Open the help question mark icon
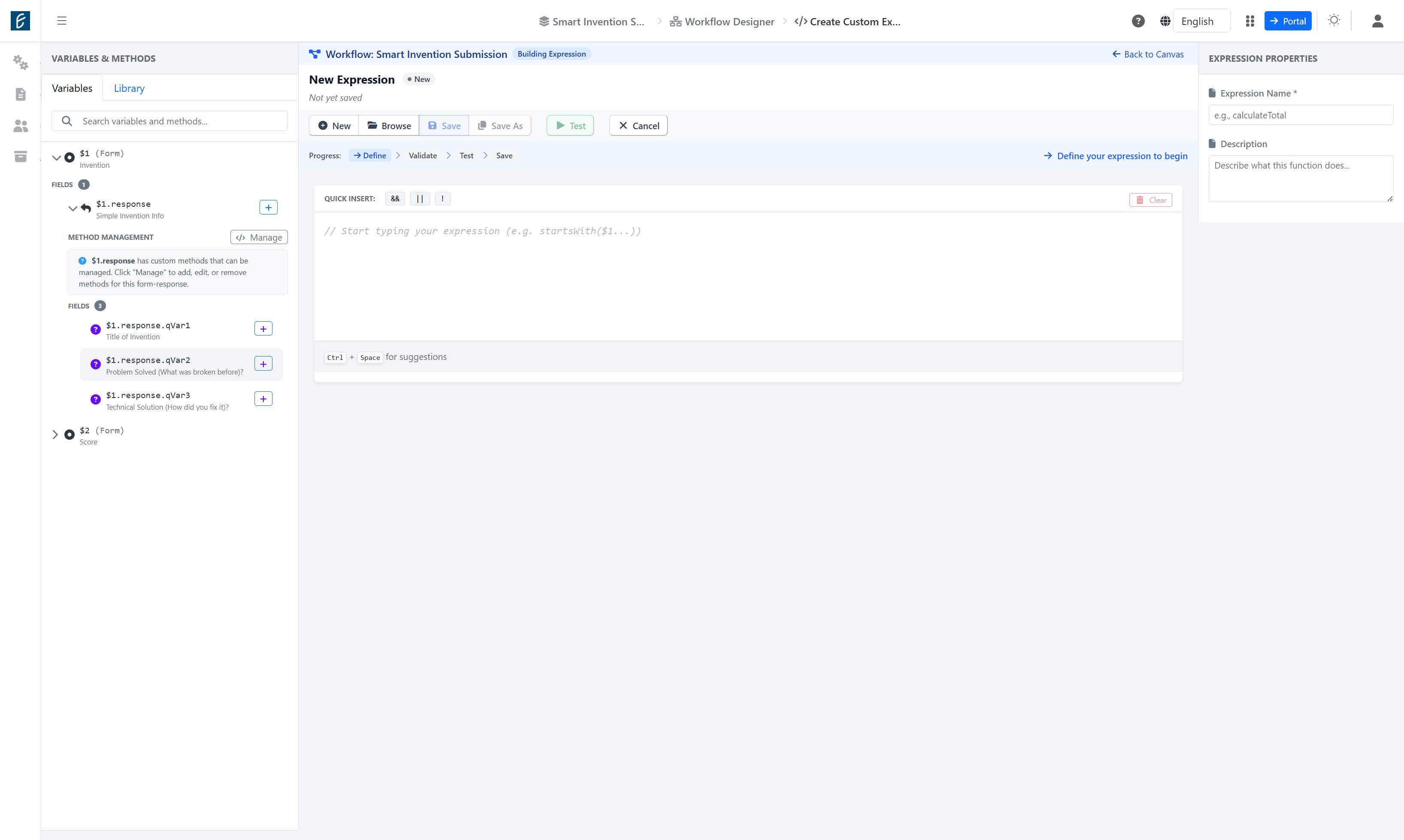 coord(1138,21)
